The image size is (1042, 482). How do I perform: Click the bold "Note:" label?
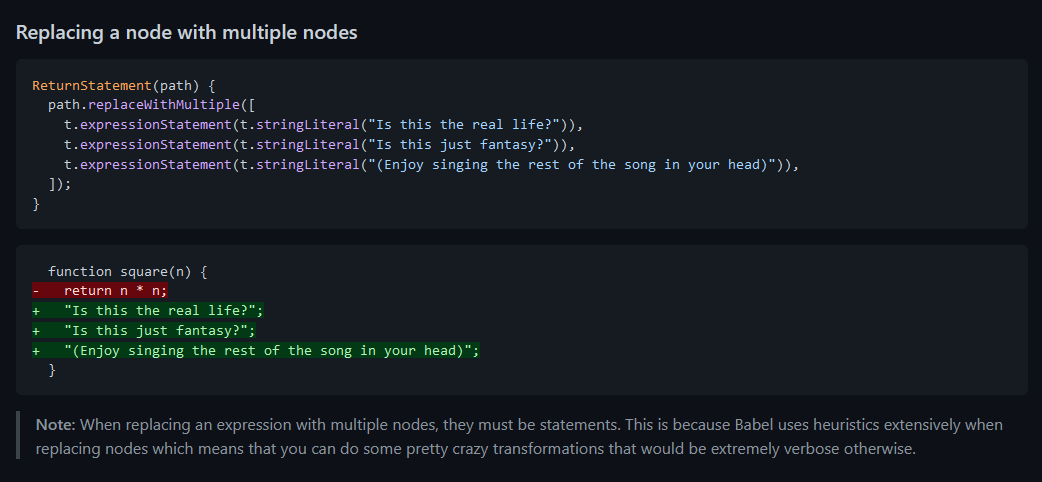pyautogui.click(x=56, y=425)
